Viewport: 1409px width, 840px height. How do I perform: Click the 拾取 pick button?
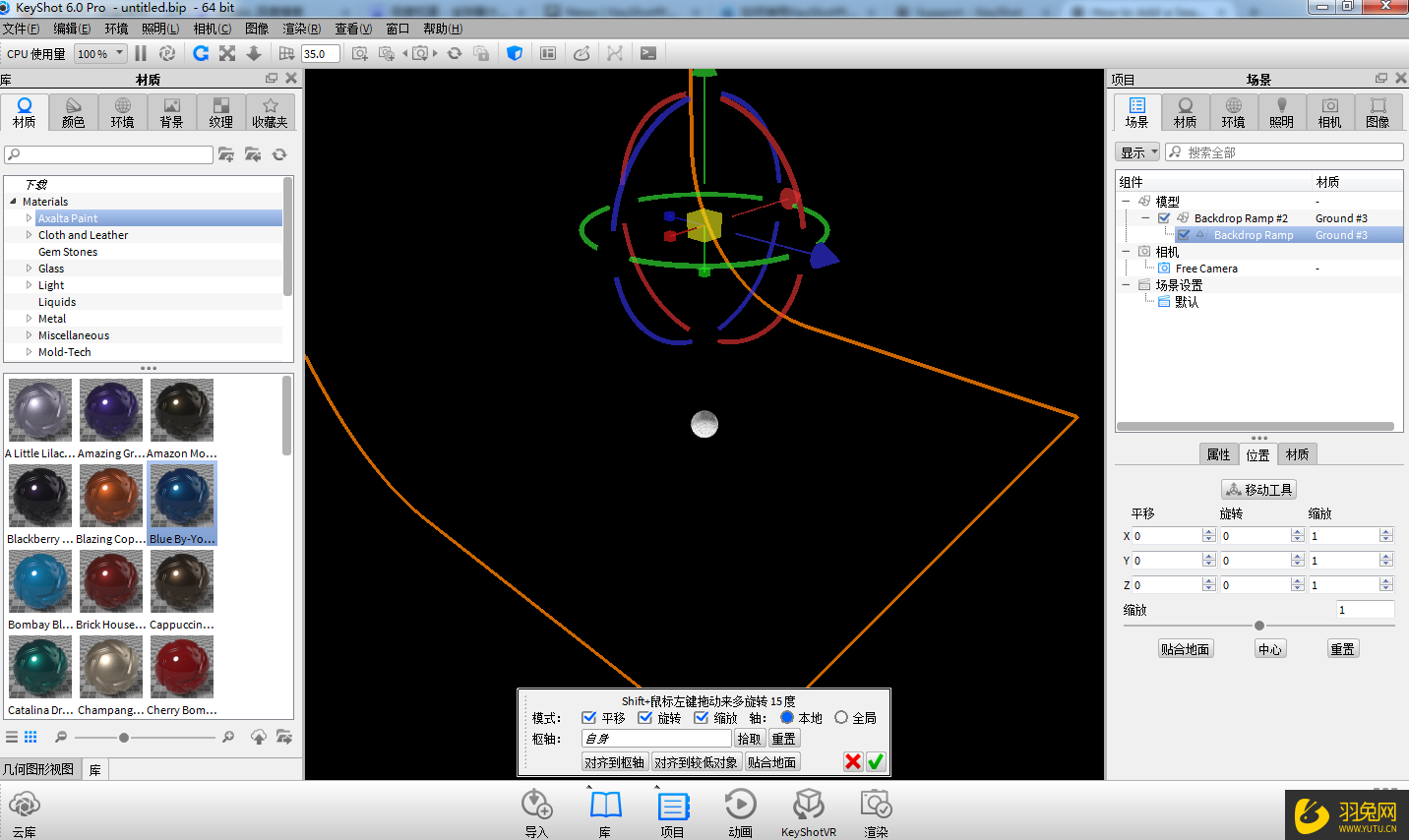point(749,739)
